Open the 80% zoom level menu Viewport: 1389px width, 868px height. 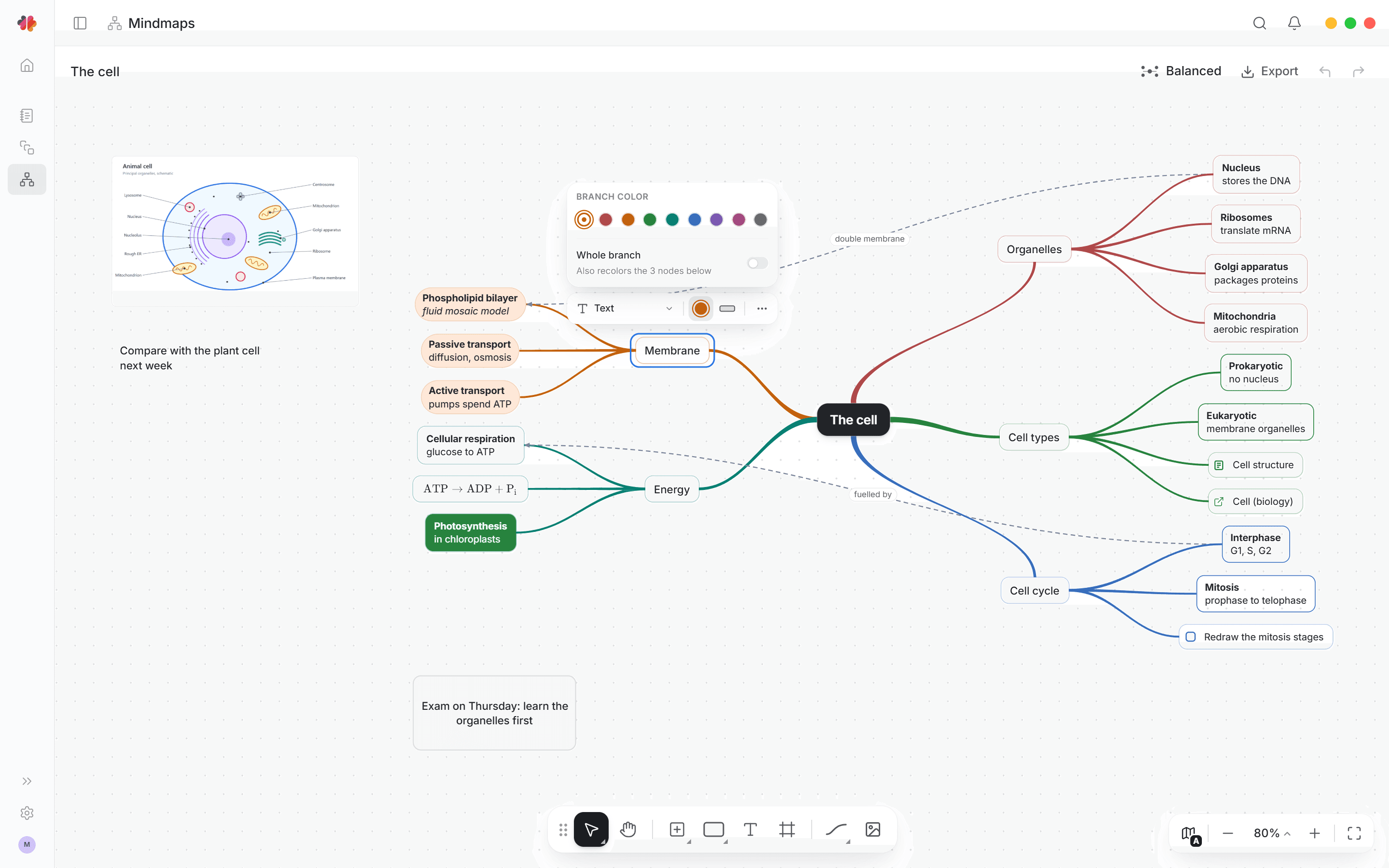click(1271, 833)
